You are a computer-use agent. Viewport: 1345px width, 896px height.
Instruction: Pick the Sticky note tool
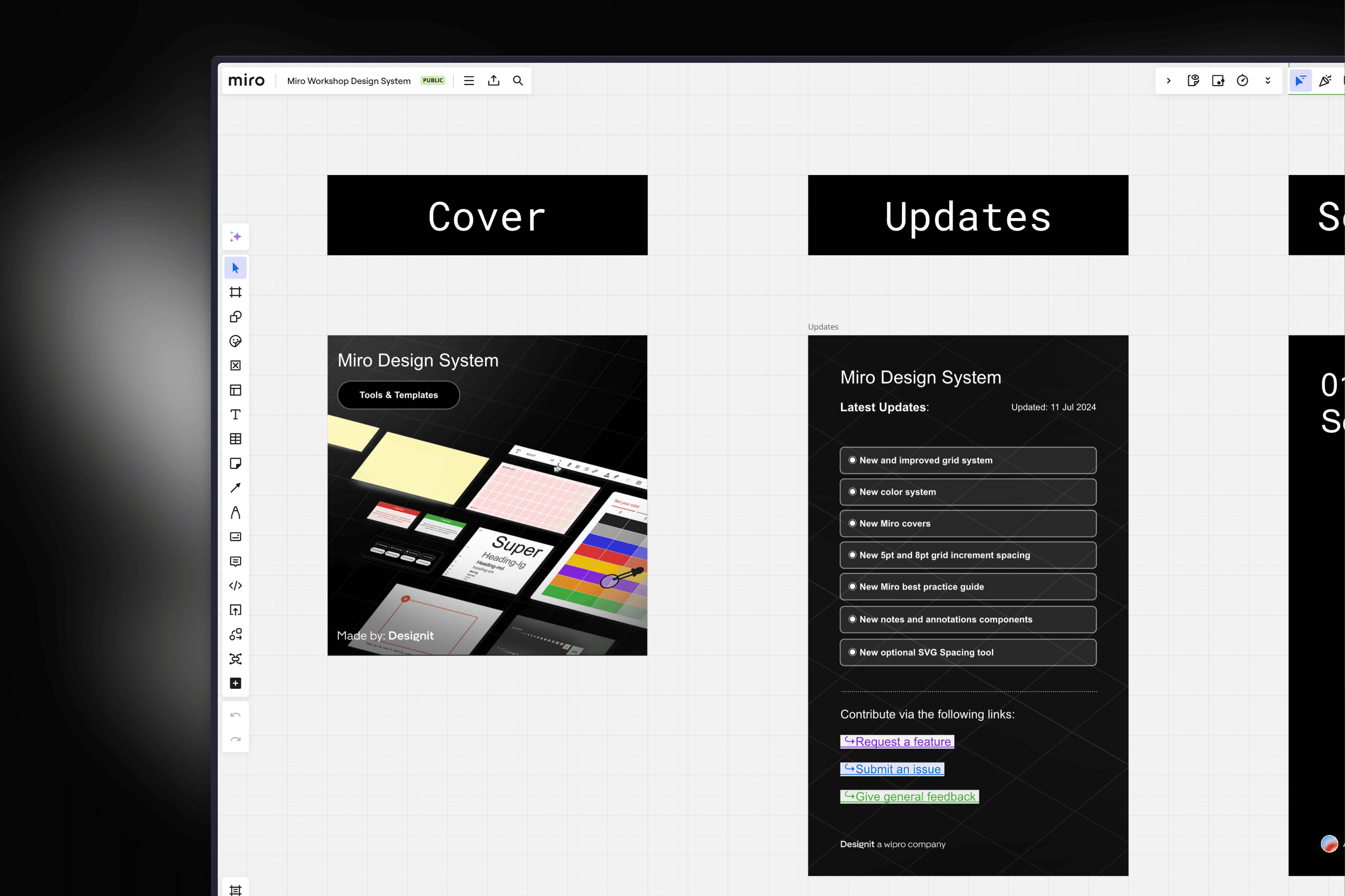point(235,464)
